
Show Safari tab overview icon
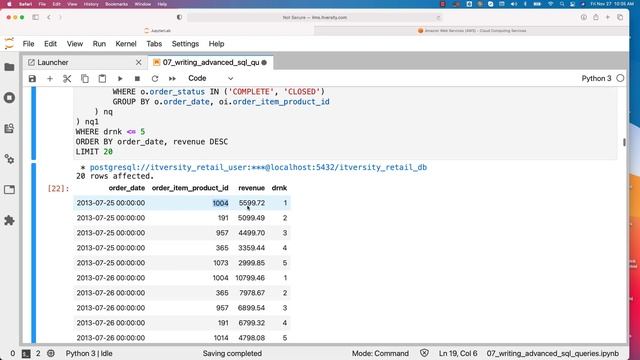tap(620, 17)
